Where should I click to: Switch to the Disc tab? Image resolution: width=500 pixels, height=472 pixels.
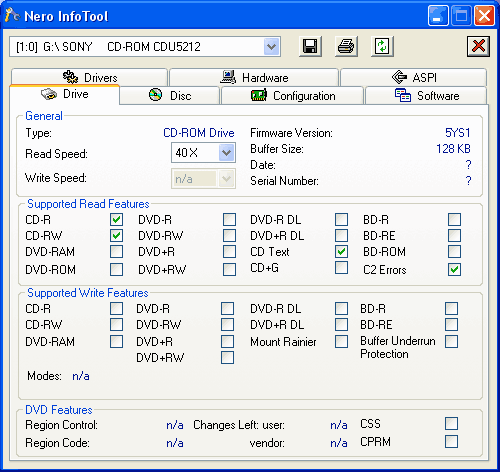[170, 96]
